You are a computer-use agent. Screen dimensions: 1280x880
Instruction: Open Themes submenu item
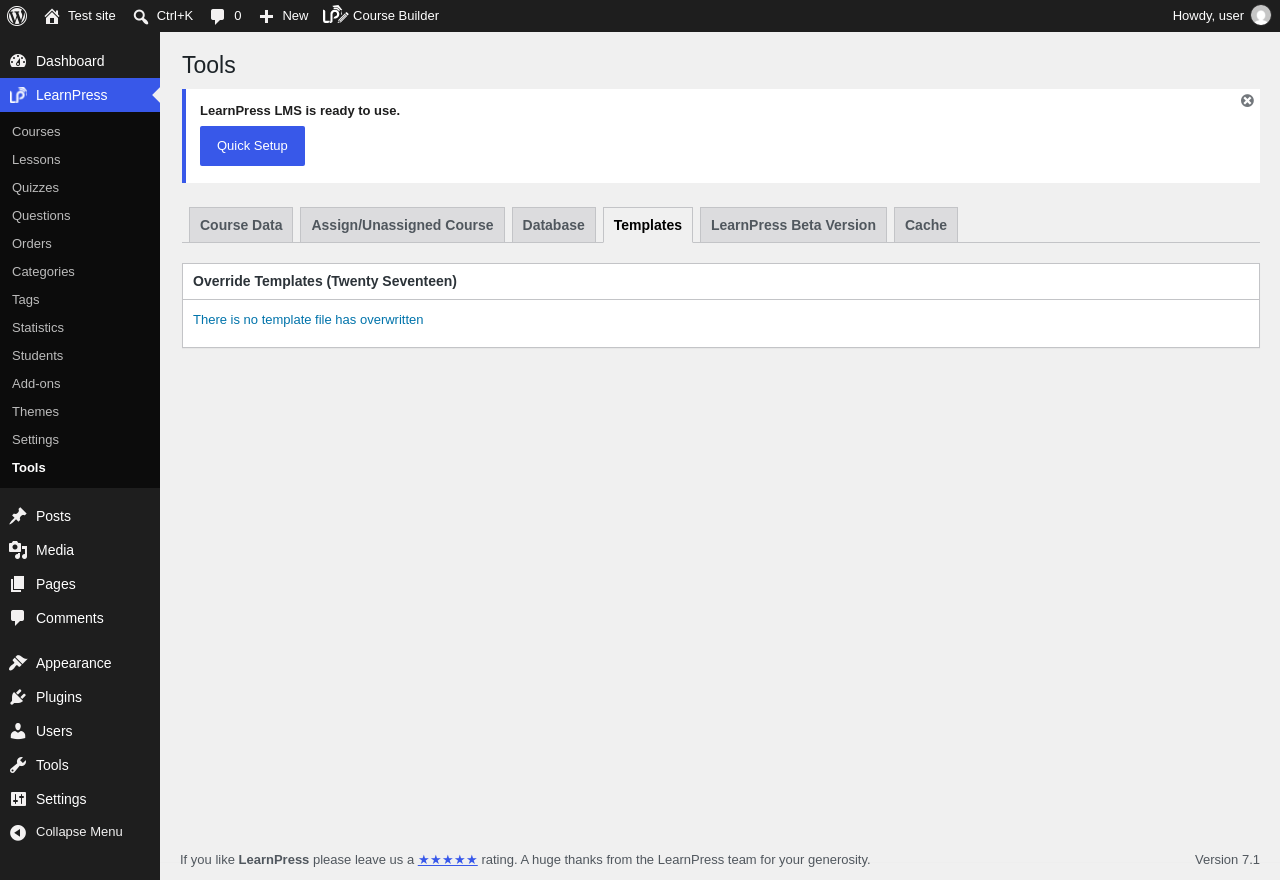coord(35,412)
